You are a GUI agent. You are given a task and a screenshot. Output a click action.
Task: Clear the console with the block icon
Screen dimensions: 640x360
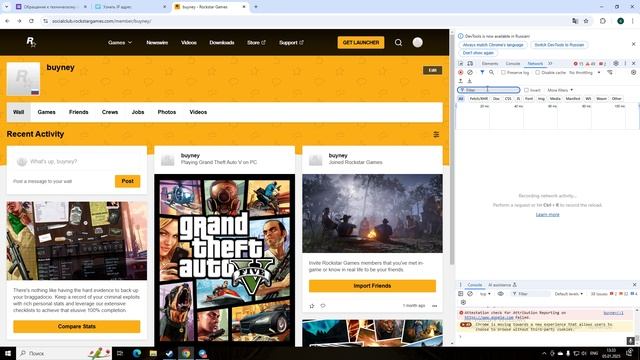point(470,294)
